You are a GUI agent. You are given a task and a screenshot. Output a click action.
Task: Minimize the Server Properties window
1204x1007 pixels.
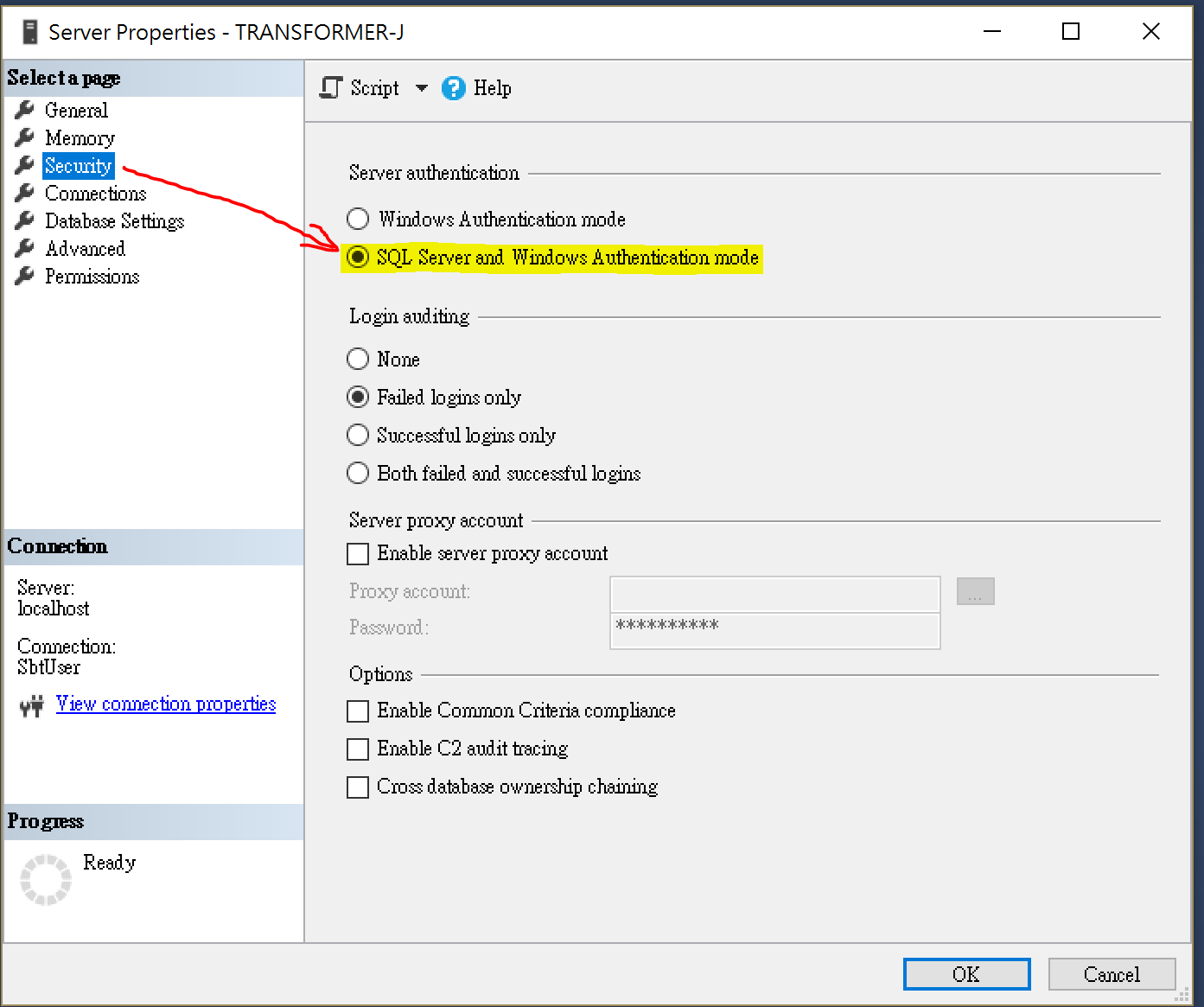point(992,32)
